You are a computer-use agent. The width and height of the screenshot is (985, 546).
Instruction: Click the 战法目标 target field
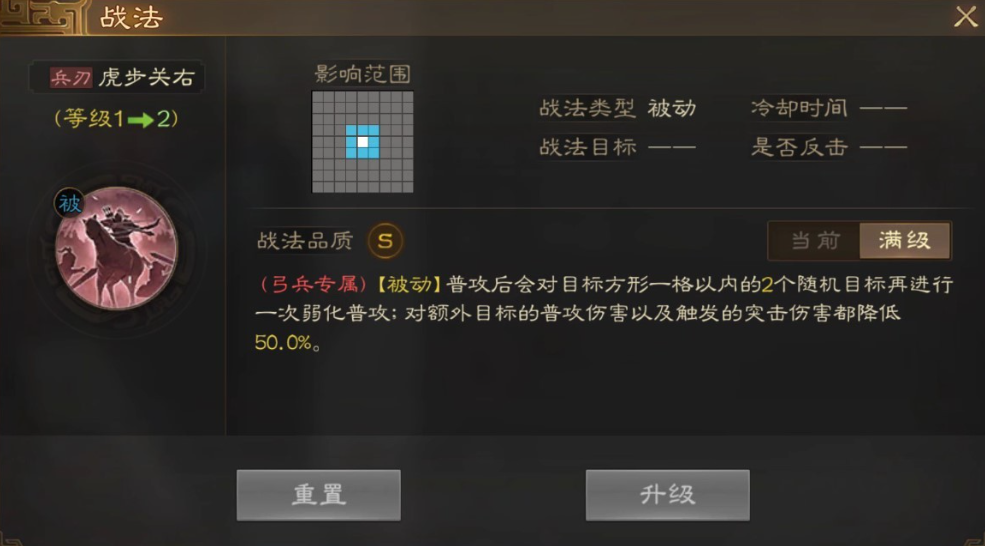point(618,148)
